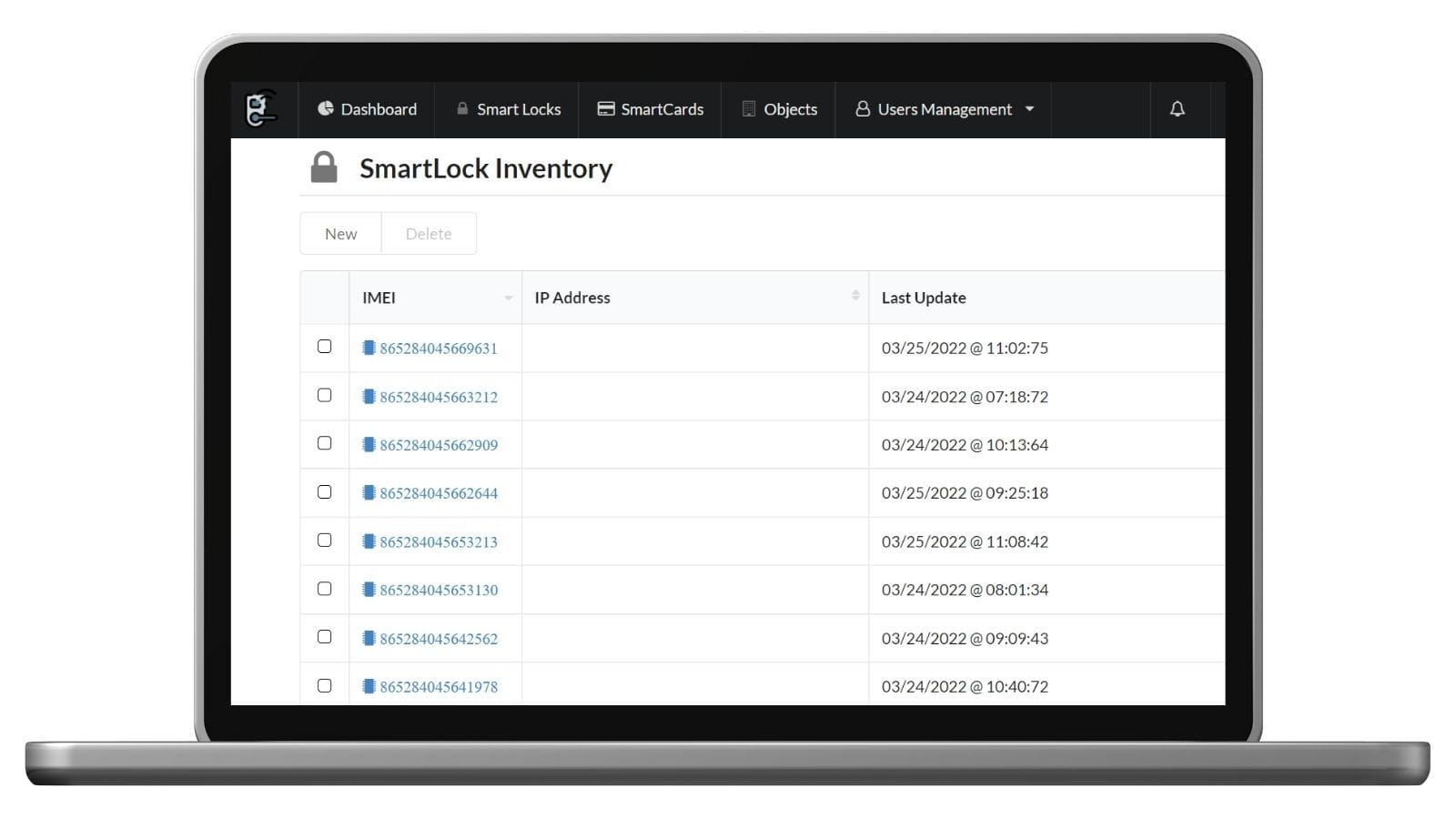Open the notifications bell
The width and height of the screenshot is (1456, 819).
(1177, 109)
